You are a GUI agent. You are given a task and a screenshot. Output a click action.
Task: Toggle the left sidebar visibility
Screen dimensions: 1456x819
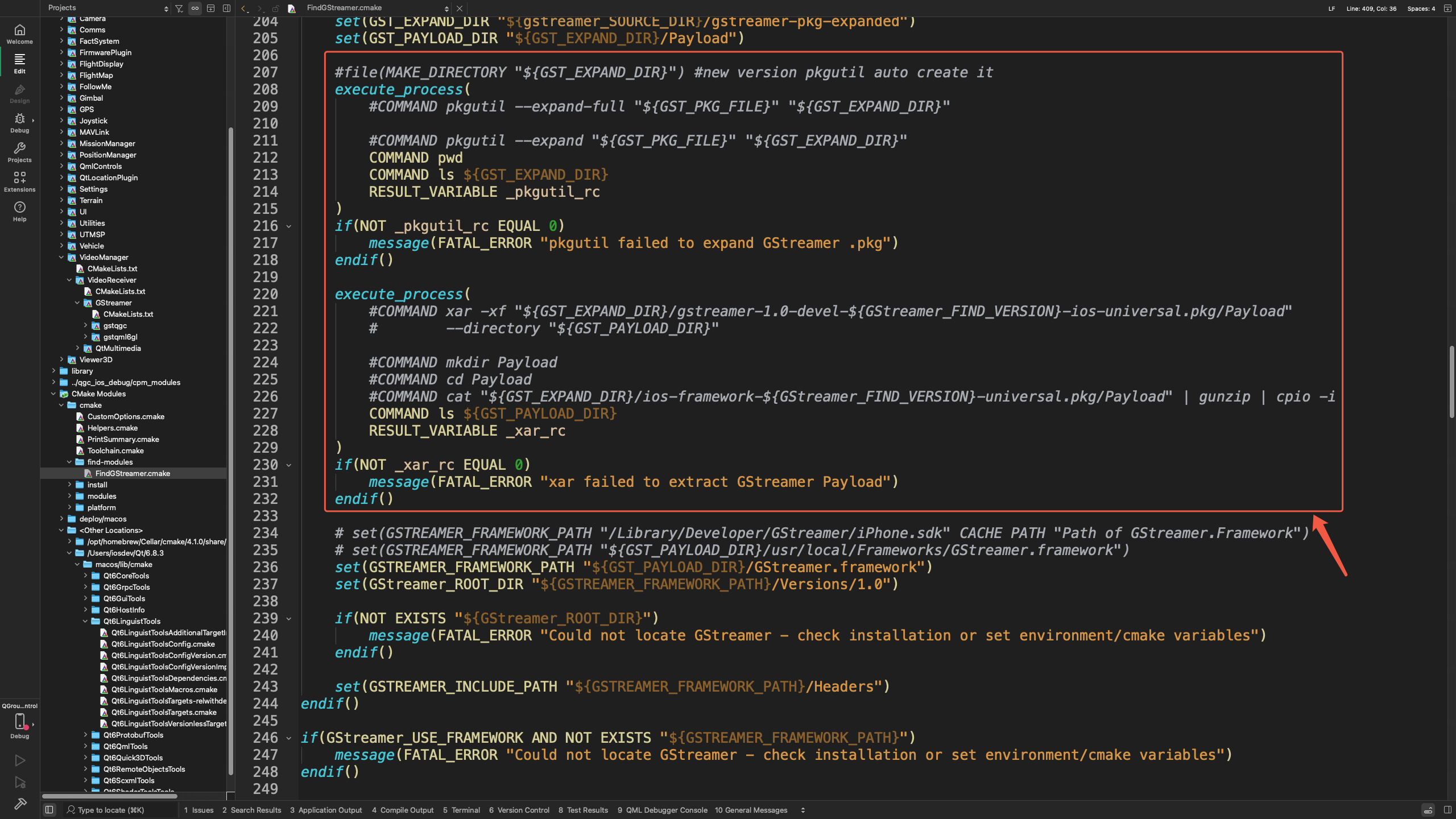coord(49,810)
